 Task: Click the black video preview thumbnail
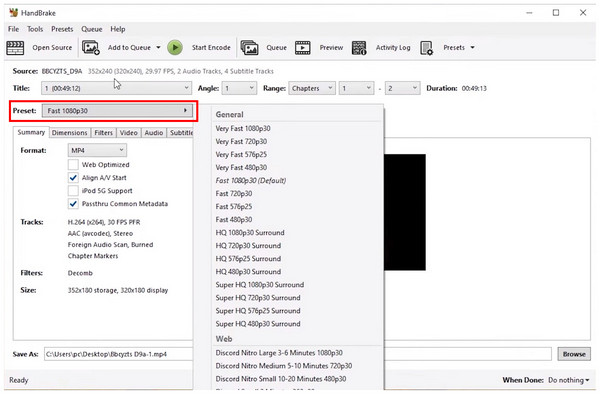point(405,212)
